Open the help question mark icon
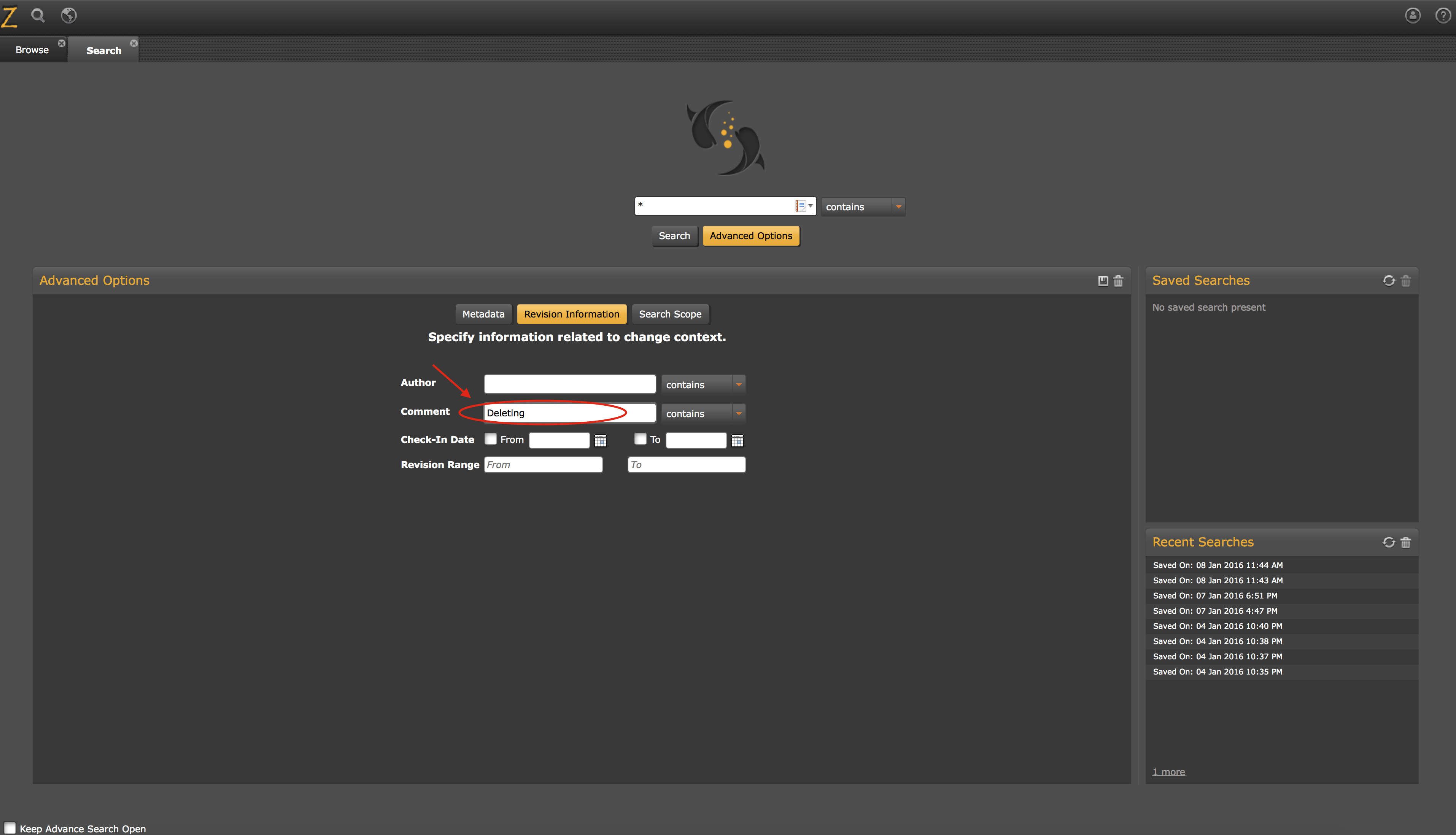 1443,16
